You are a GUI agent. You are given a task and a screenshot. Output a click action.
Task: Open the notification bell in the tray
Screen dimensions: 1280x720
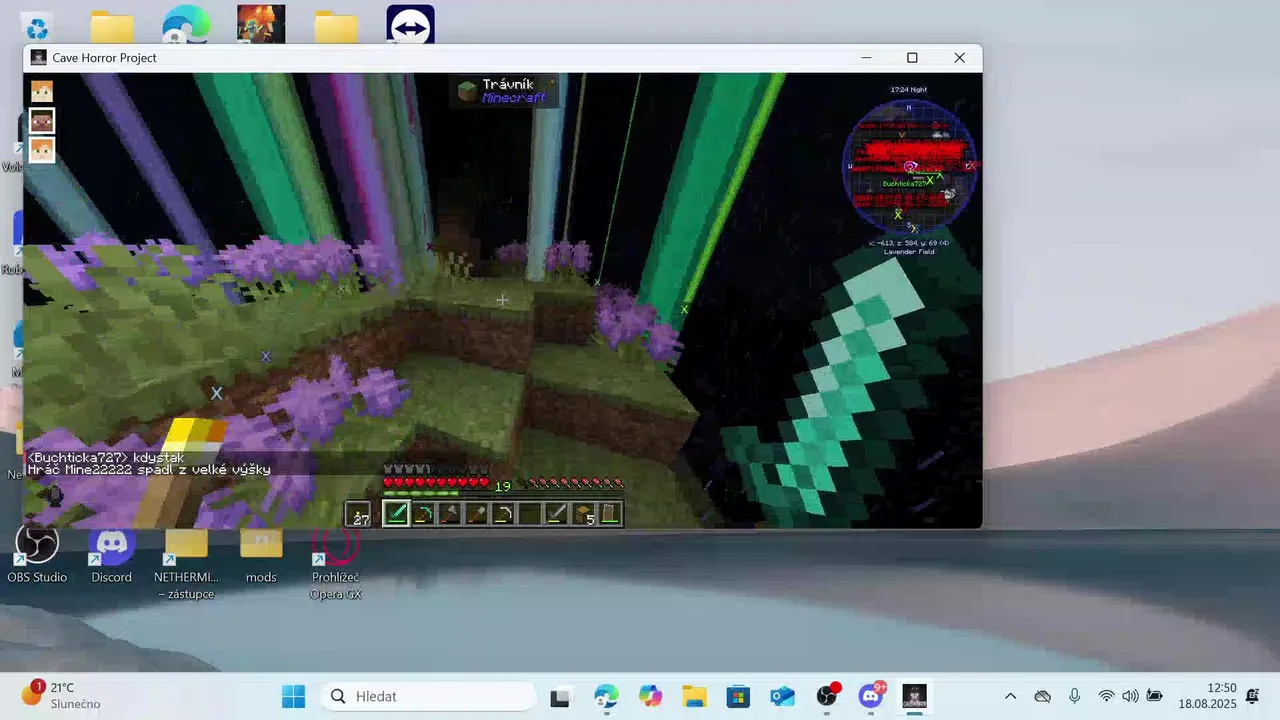click(x=1253, y=696)
